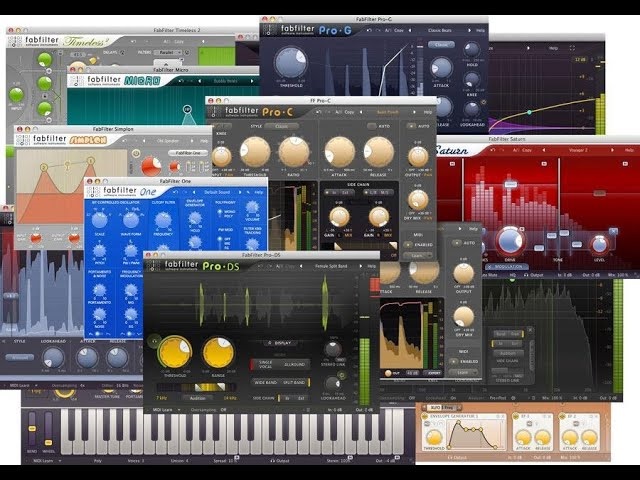Image resolution: width=640 pixels, height=480 pixels.
Task: Flip the Mono/Poly switch in FabFilter One
Action: point(220,213)
